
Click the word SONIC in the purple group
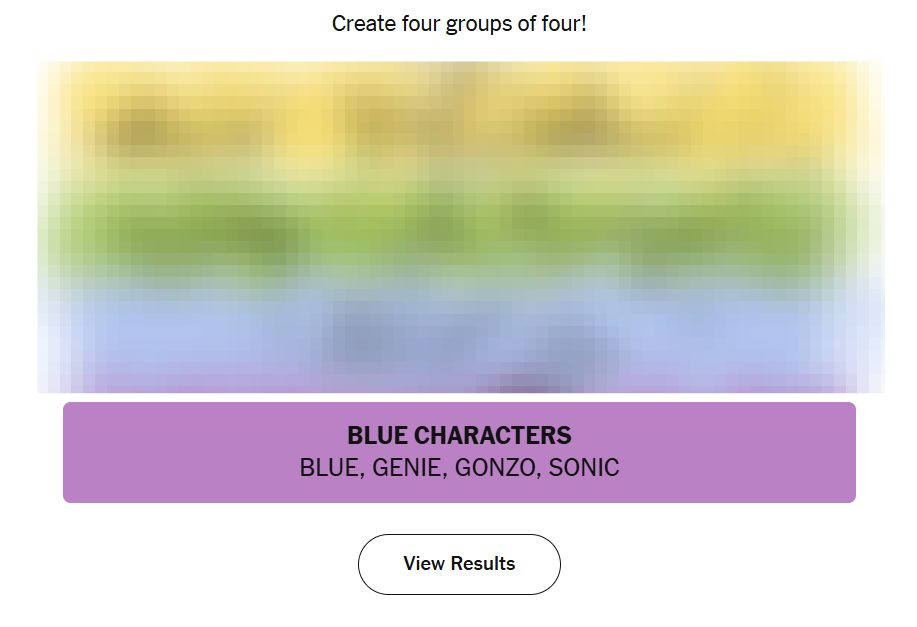(x=584, y=468)
